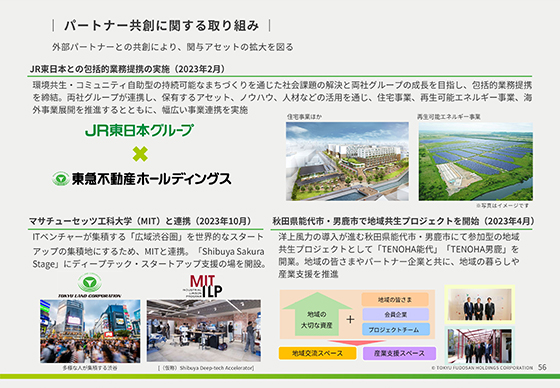Click the subtitle 外部パートナーとの共創により
560x388 pixels.
point(173,47)
